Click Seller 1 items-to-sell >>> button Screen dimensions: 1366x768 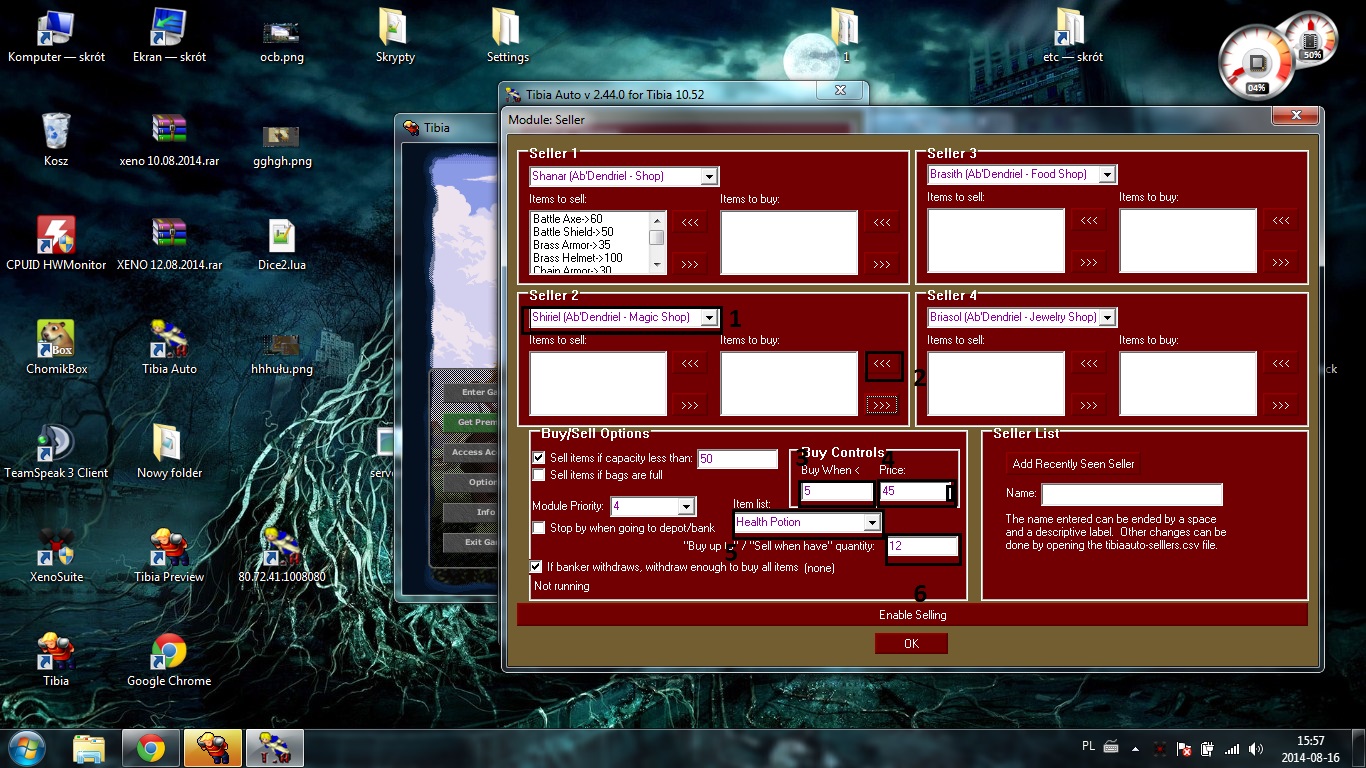(690, 264)
